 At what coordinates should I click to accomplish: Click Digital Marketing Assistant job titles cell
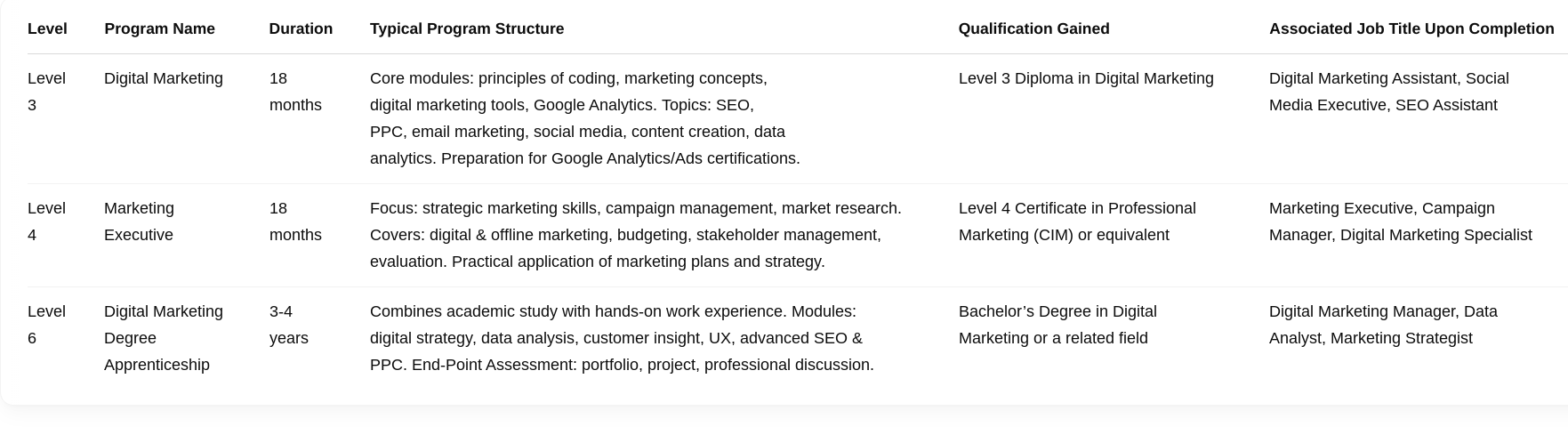[1389, 92]
